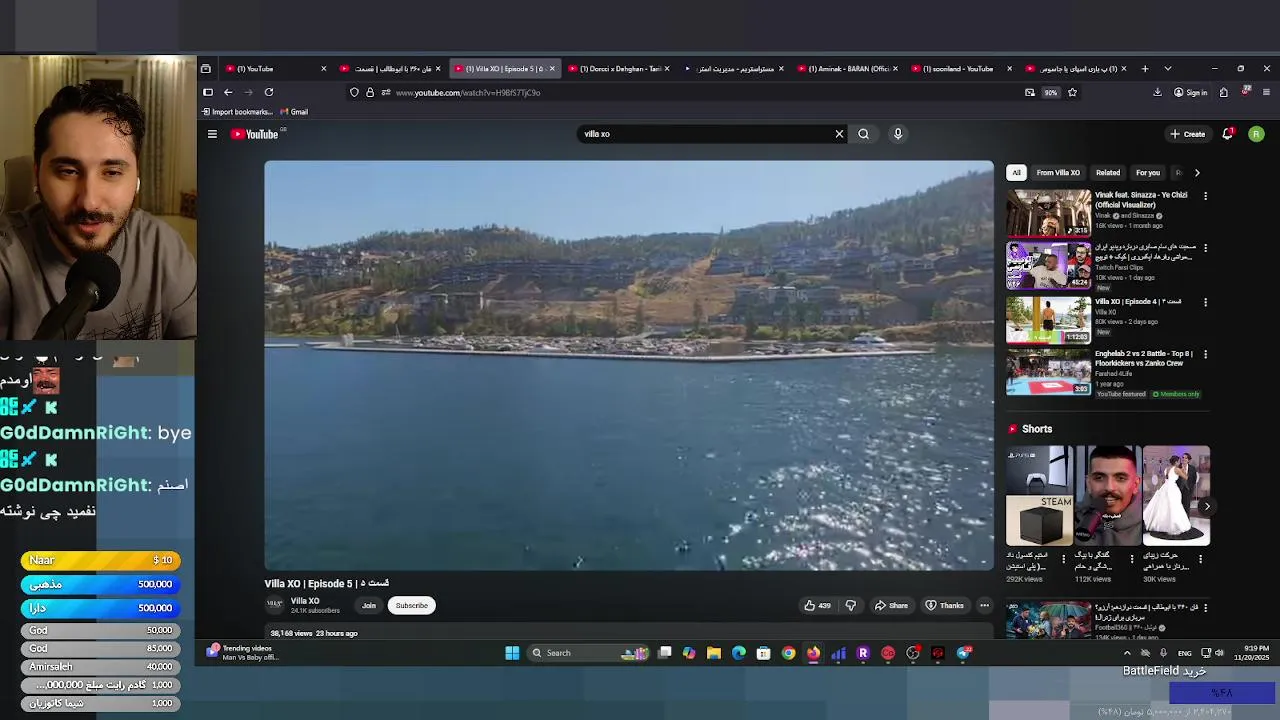
Task: Open the Villa XO Episode 4 thumbnail
Action: 1048,319
